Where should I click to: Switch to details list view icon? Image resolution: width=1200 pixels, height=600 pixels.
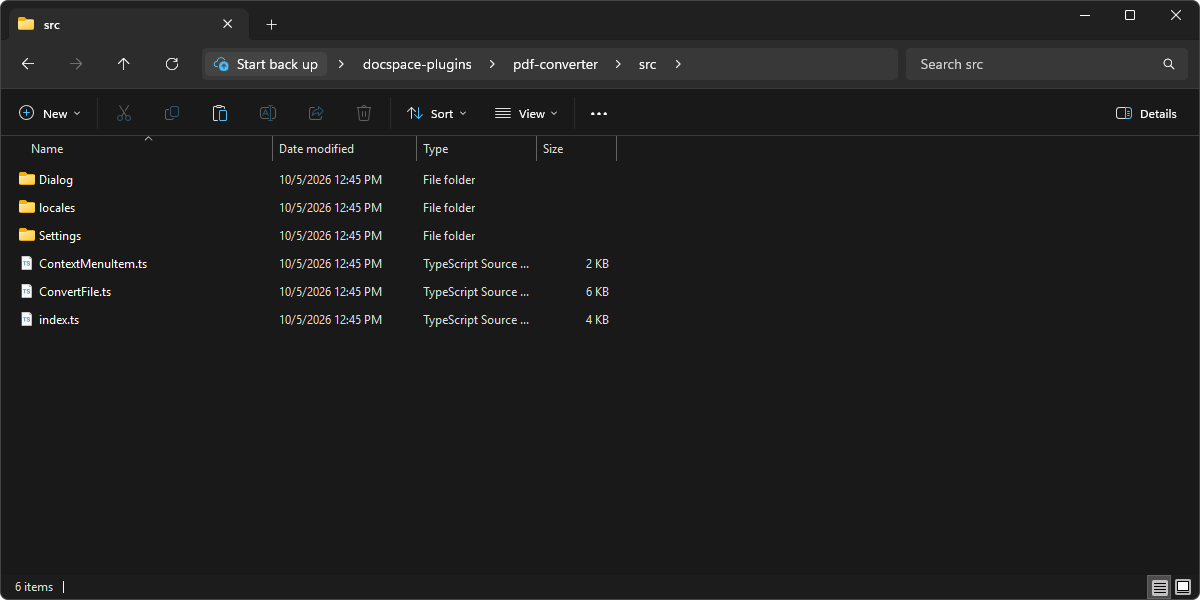coord(1159,587)
